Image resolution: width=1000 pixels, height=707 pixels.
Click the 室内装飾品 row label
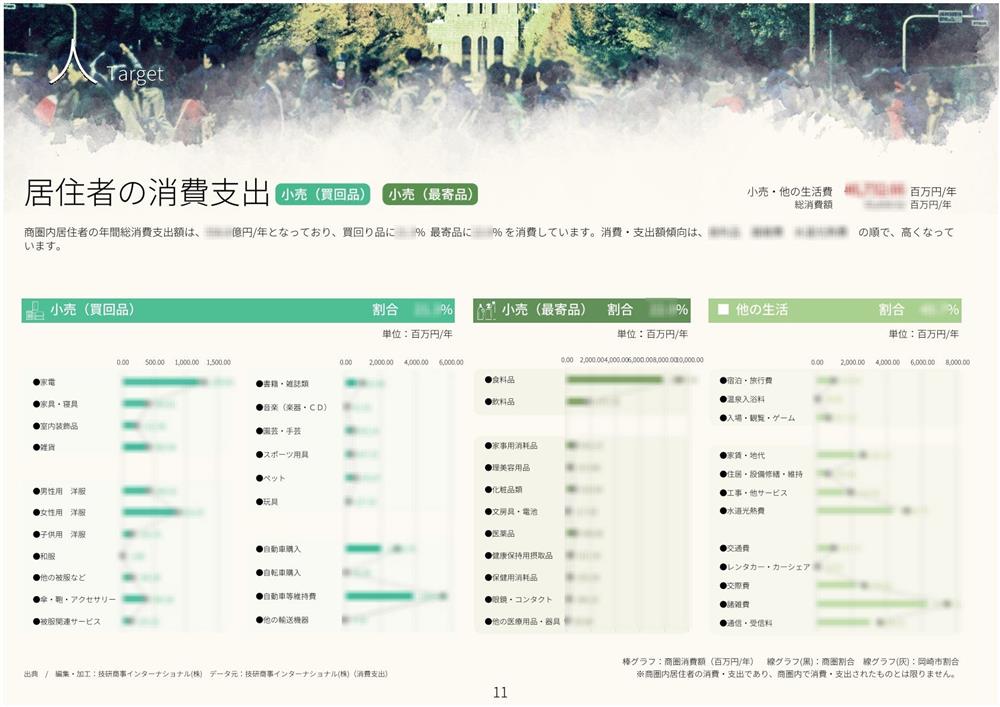pyautogui.click(x=55, y=425)
